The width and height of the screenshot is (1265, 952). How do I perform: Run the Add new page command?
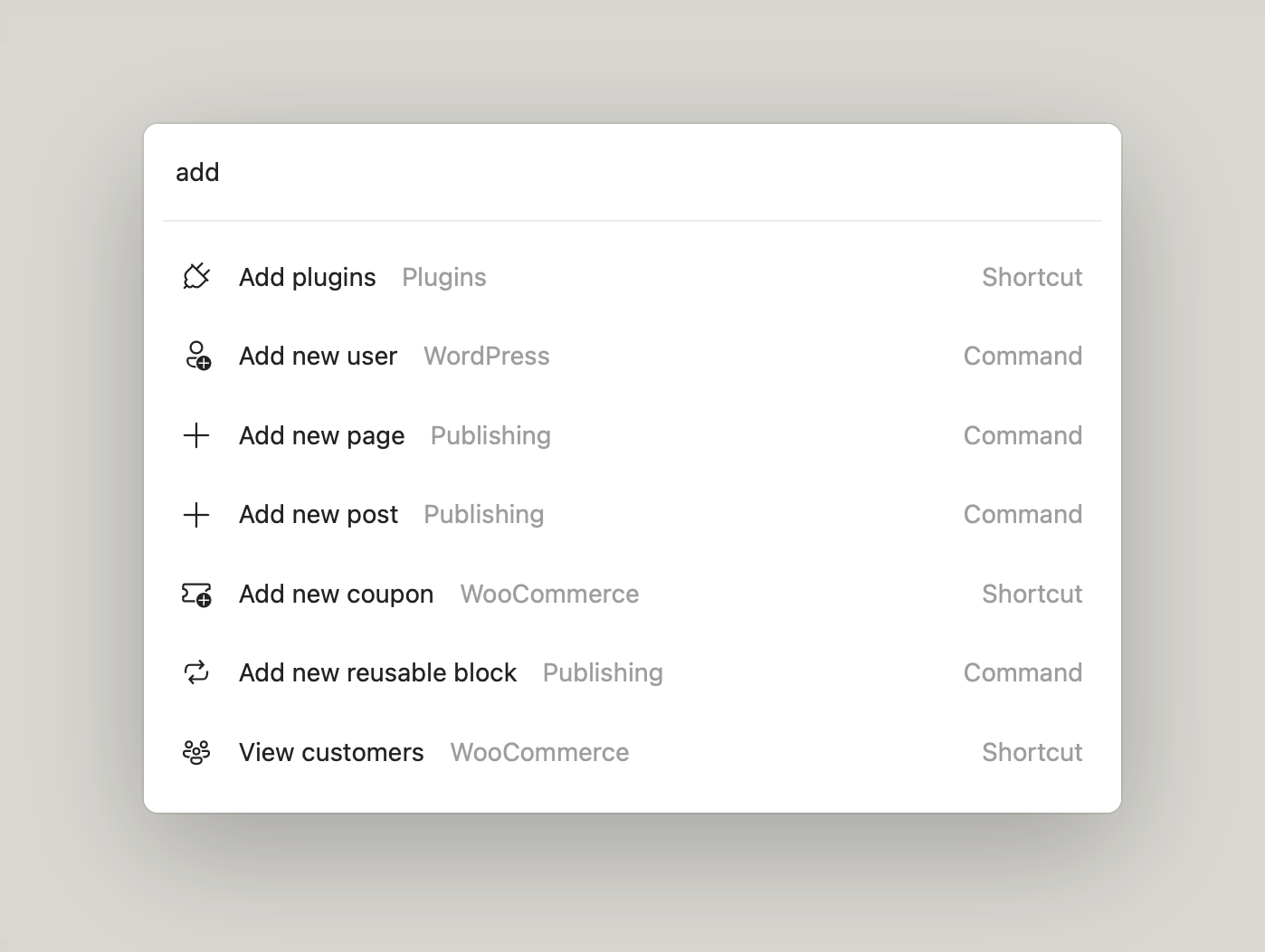(x=321, y=435)
